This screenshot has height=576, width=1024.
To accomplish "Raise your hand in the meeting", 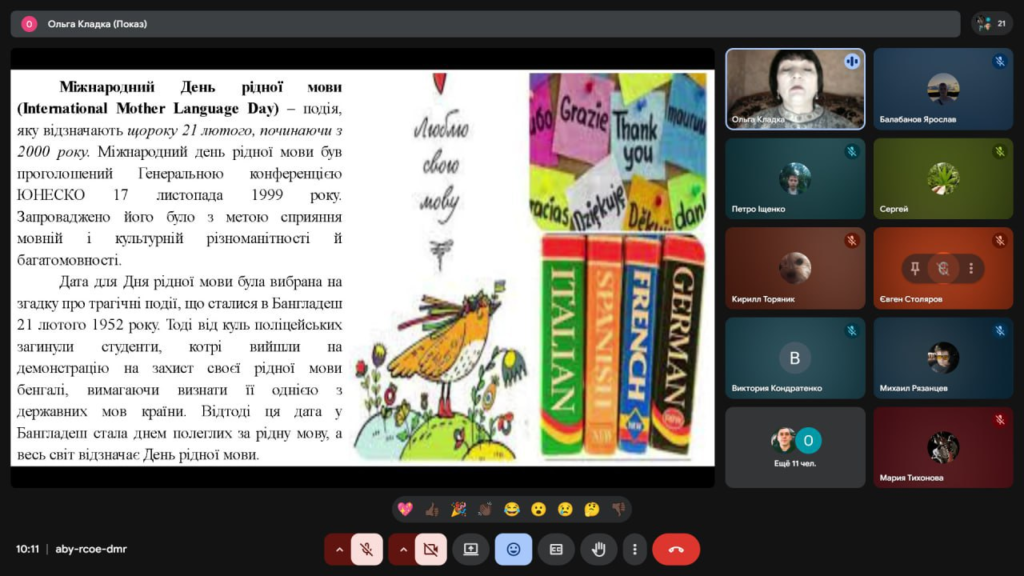I will tap(599, 549).
